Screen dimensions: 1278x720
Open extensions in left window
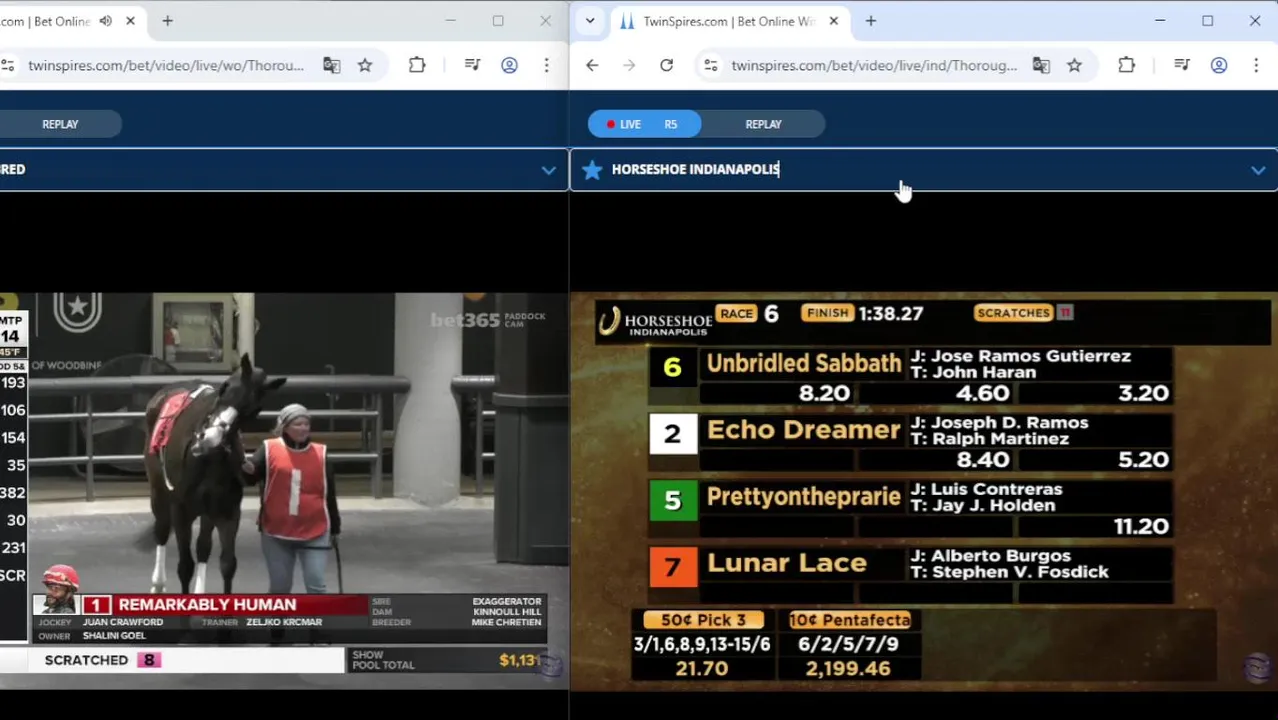click(x=417, y=66)
